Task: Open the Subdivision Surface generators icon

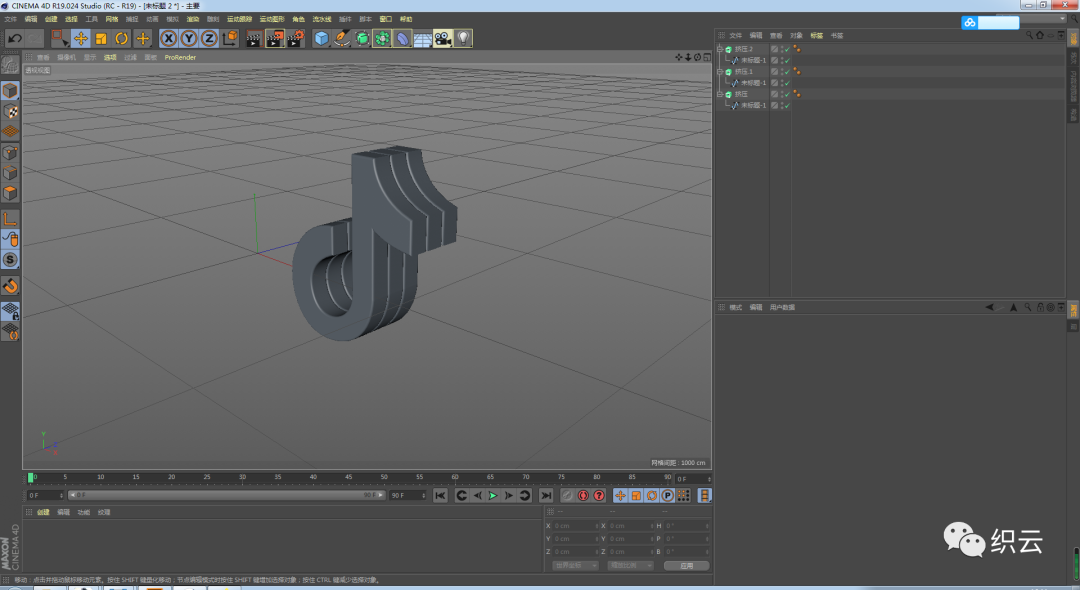Action: click(362, 39)
